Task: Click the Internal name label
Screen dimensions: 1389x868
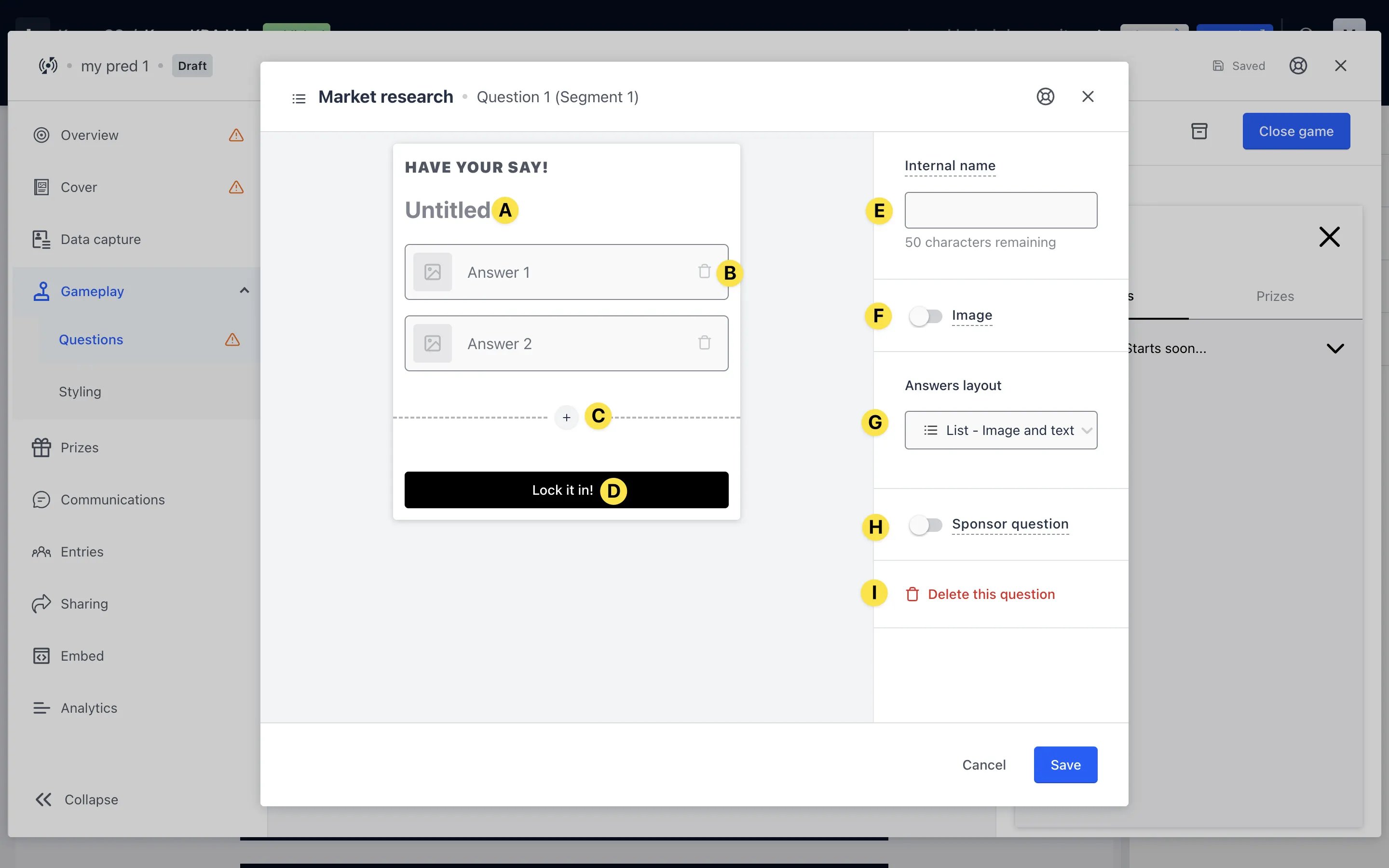Action: [x=950, y=166]
